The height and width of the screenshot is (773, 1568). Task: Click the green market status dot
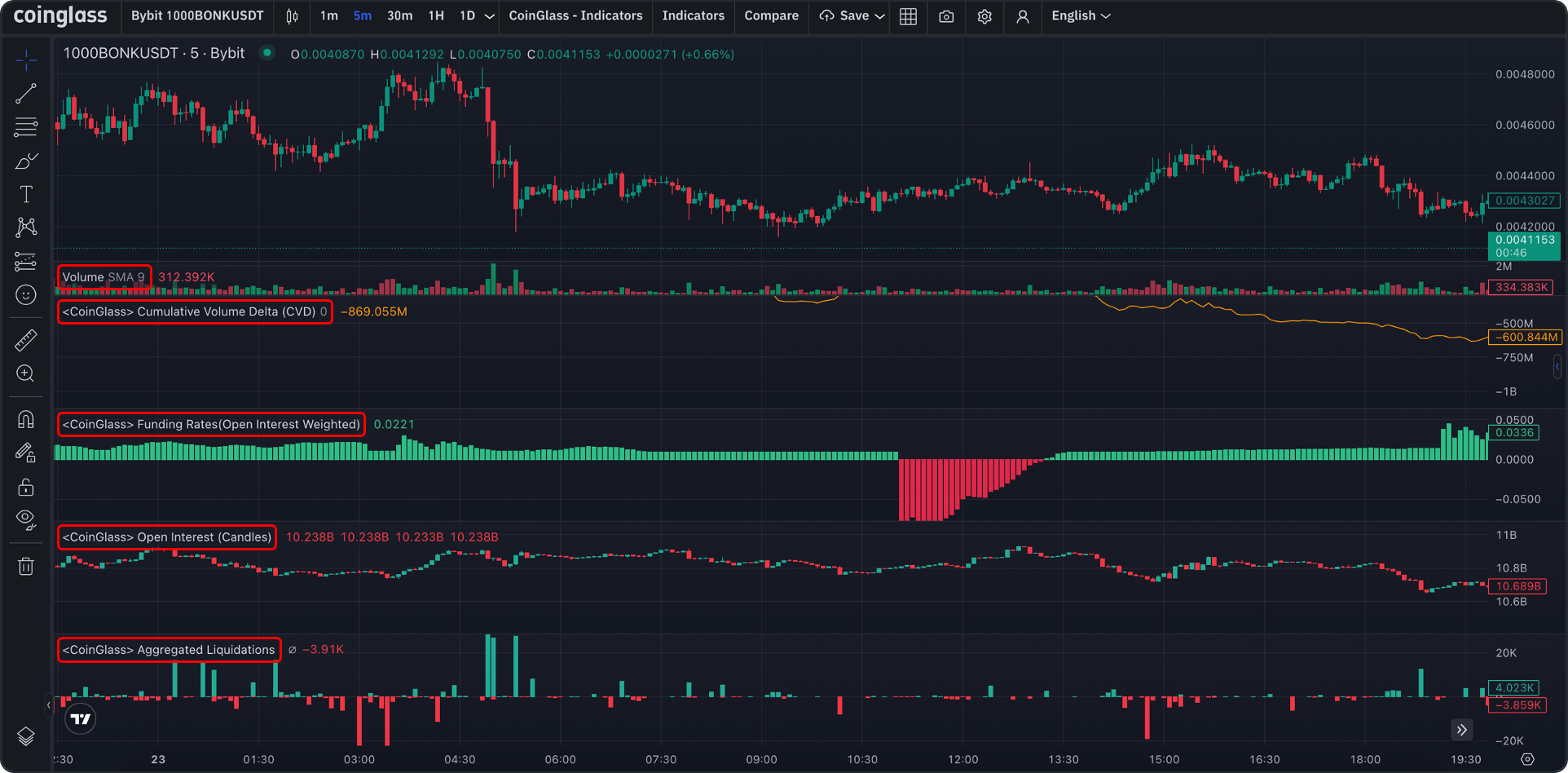pos(267,53)
